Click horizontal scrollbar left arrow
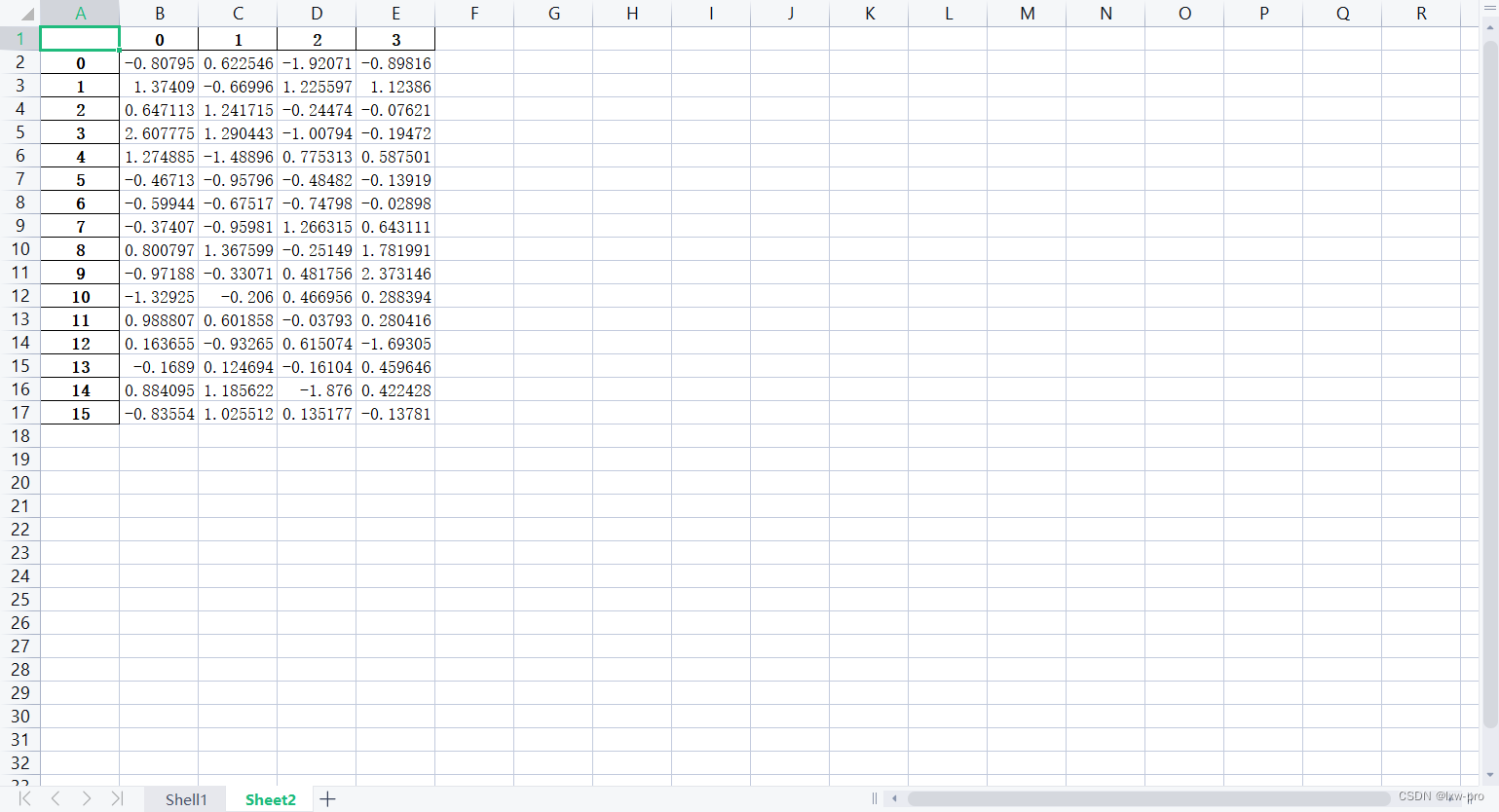The width and height of the screenshot is (1499, 812). [894, 798]
